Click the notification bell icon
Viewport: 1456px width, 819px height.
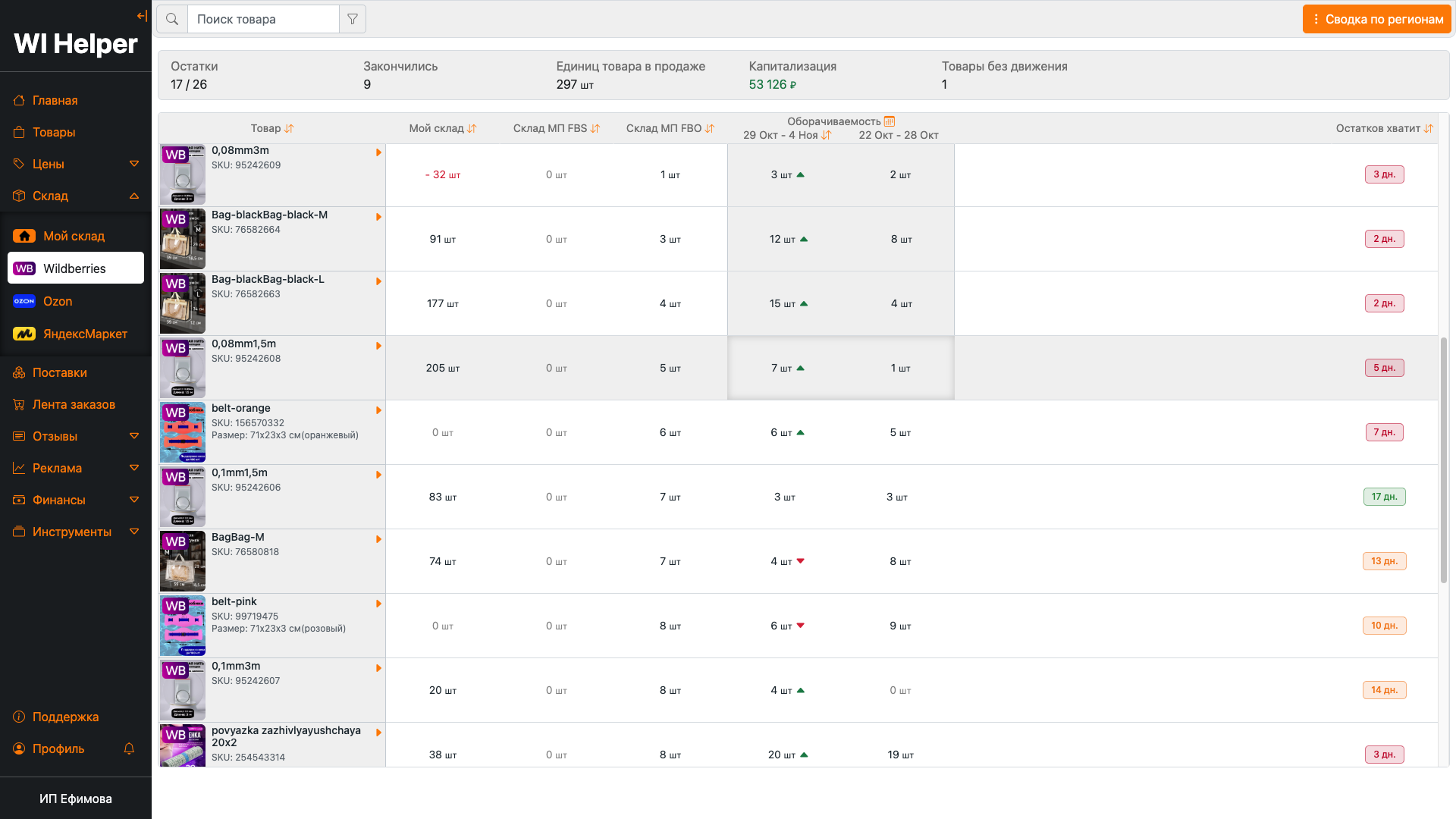(x=129, y=748)
